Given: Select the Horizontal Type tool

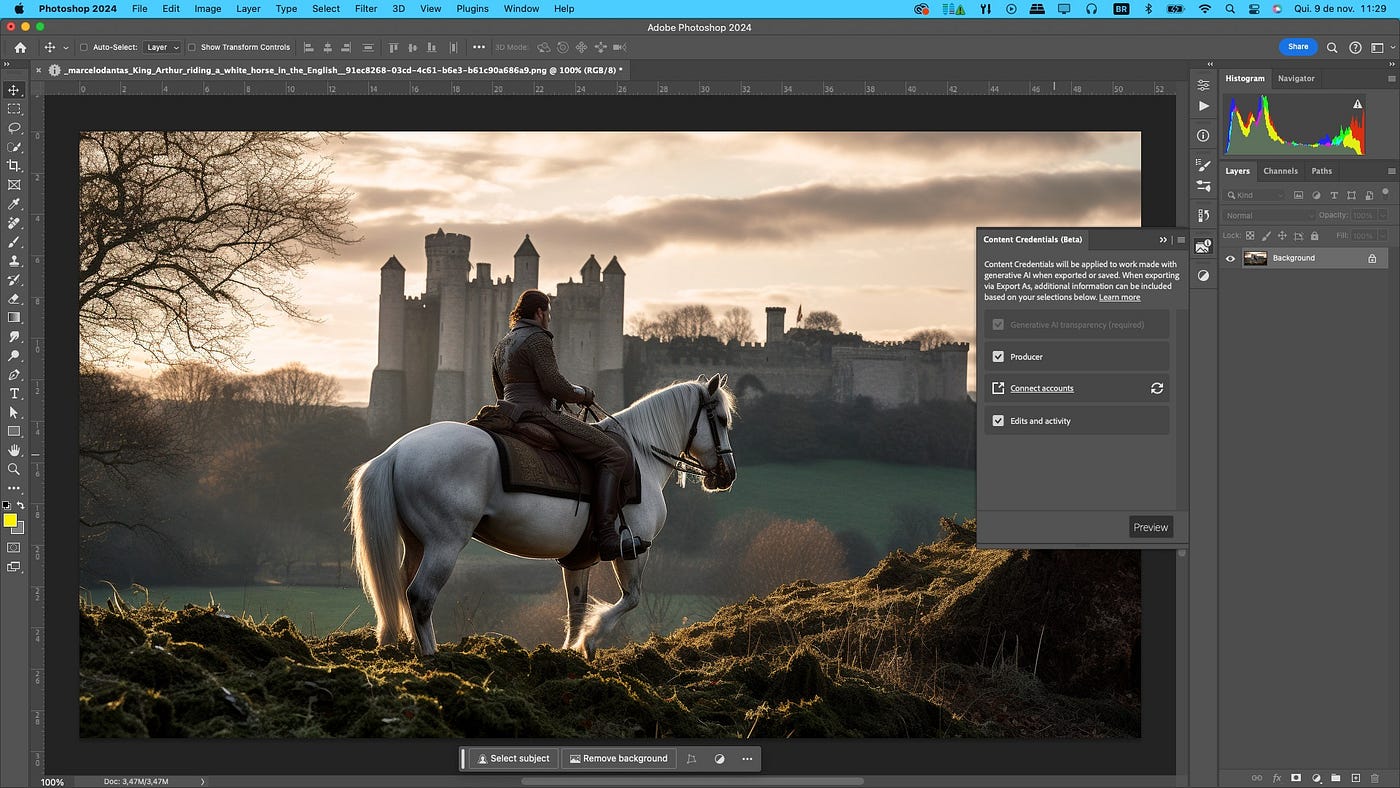Looking at the screenshot, I should tap(14, 393).
